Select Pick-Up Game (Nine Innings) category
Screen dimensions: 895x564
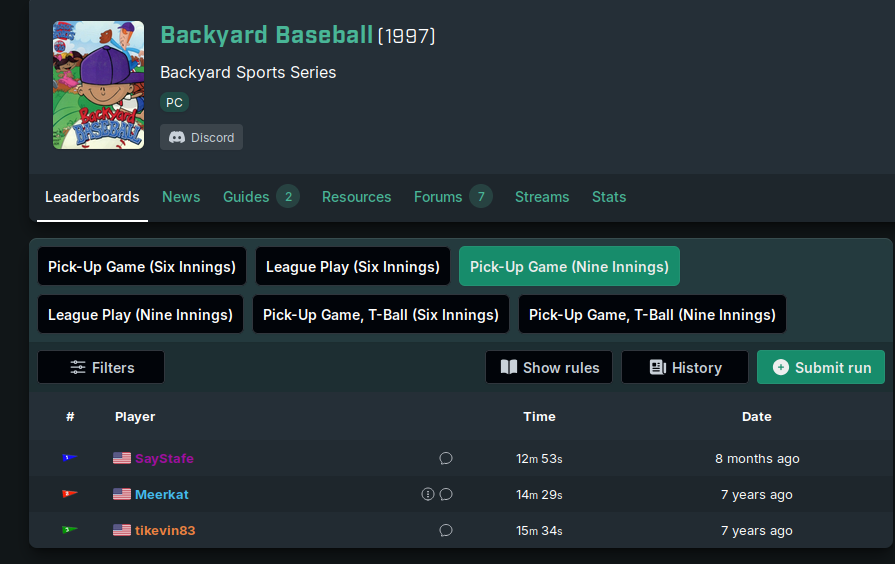click(x=569, y=267)
